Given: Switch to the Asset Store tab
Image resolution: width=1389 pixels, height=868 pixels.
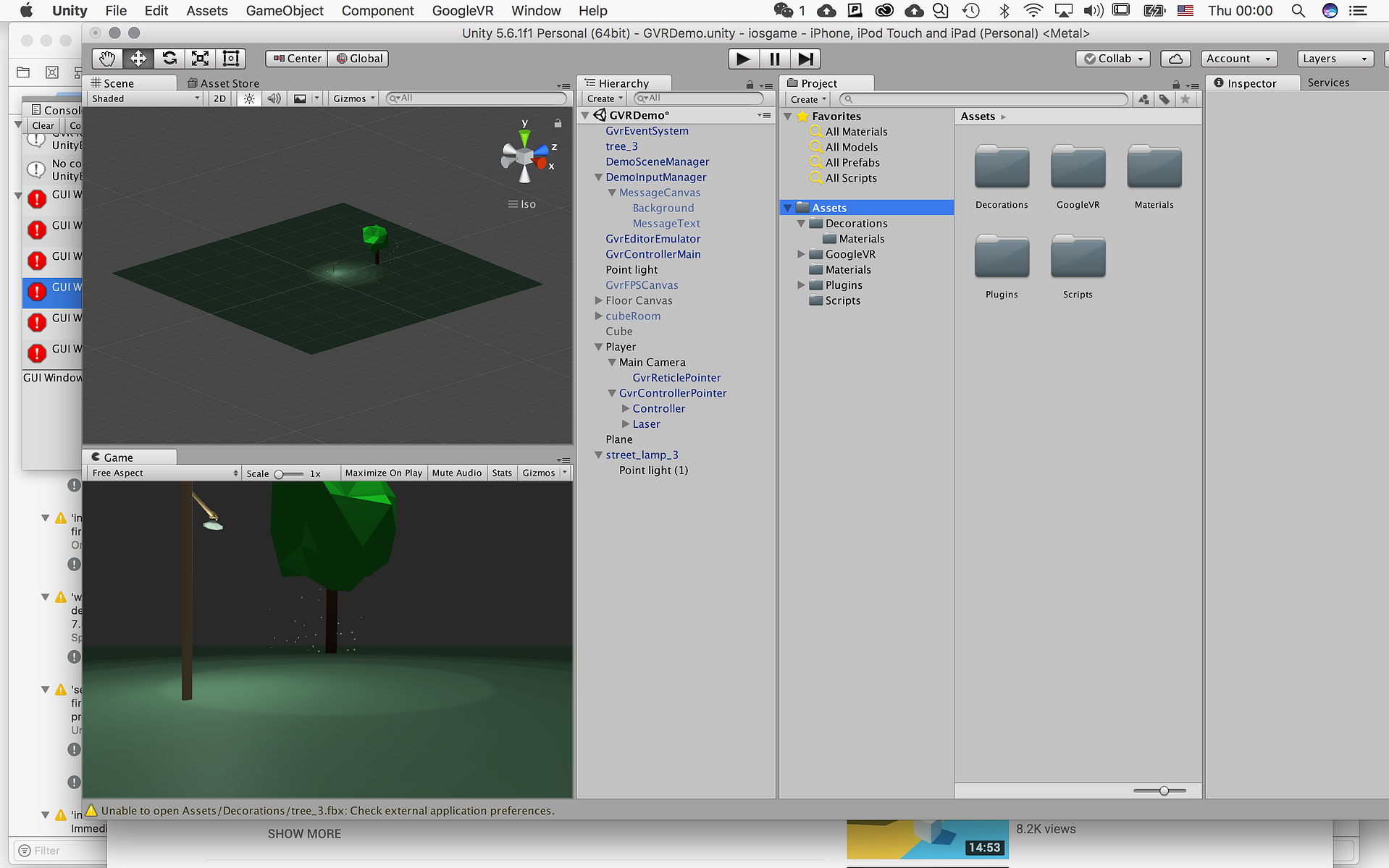Looking at the screenshot, I should [x=224, y=83].
